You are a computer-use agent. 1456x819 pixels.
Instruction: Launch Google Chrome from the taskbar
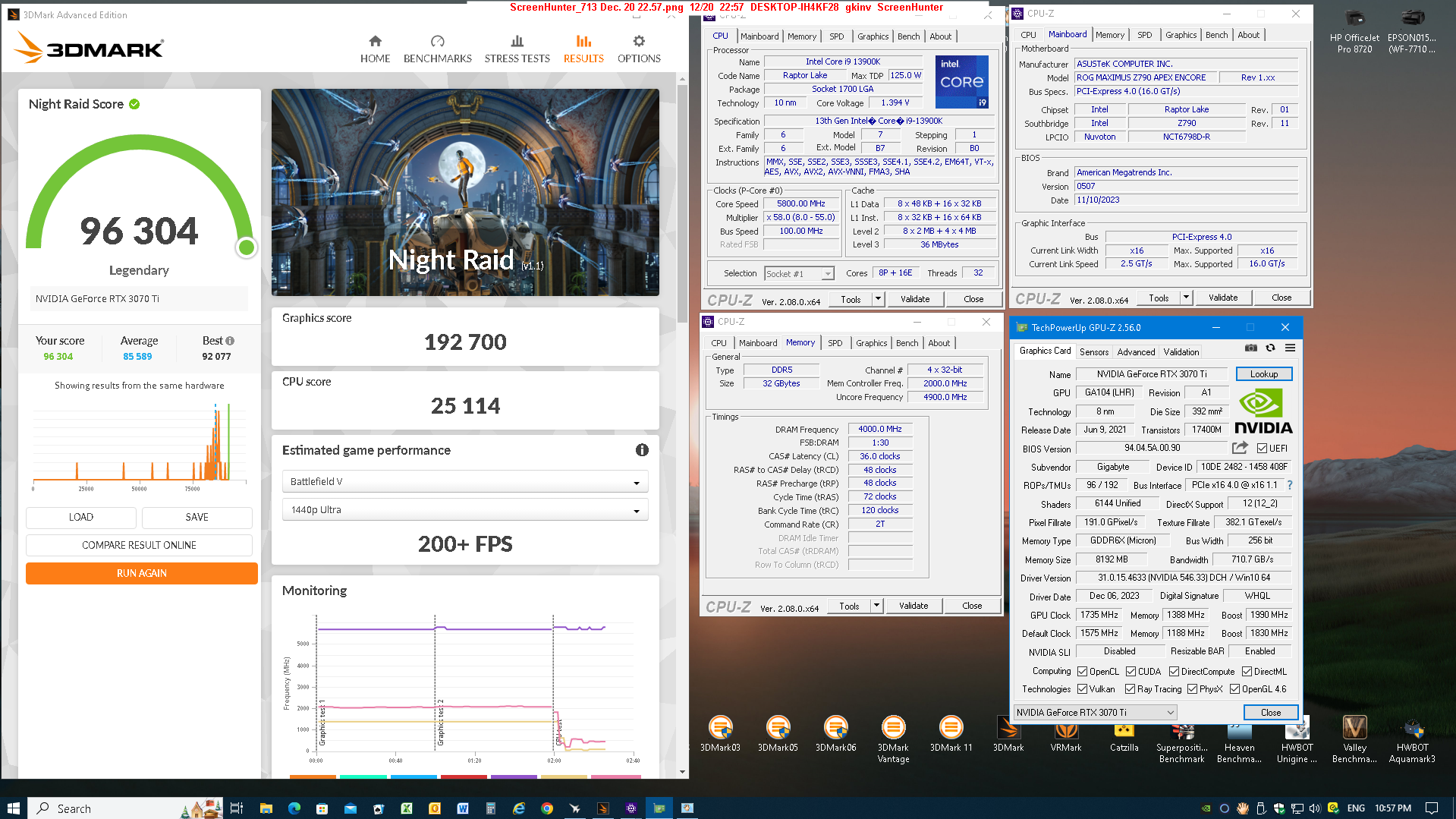(x=546, y=808)
